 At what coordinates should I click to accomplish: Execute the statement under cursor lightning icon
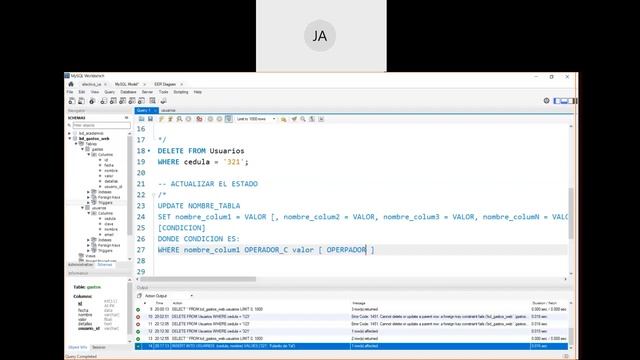pos(170,119)
